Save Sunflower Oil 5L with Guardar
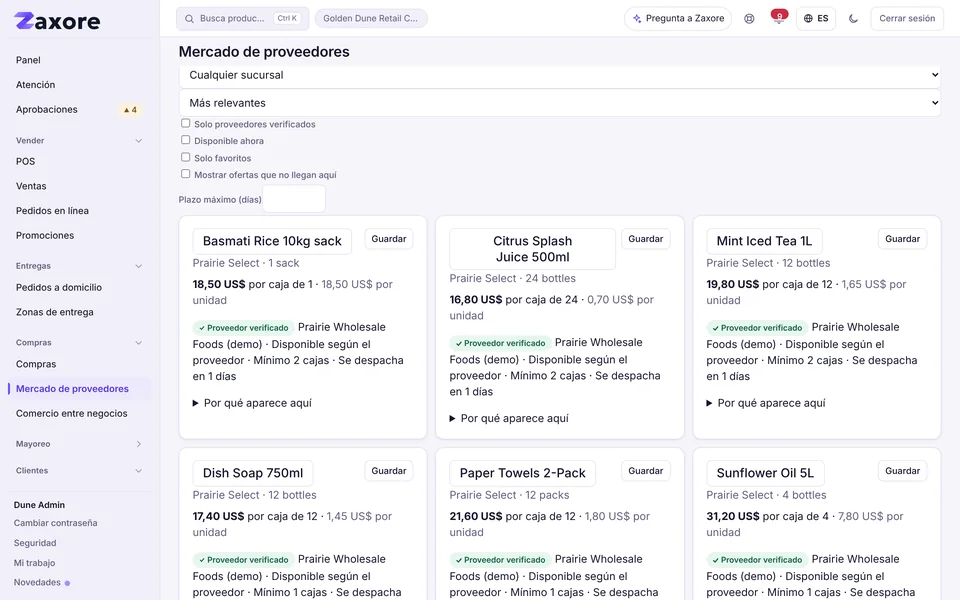 [902, 471]
